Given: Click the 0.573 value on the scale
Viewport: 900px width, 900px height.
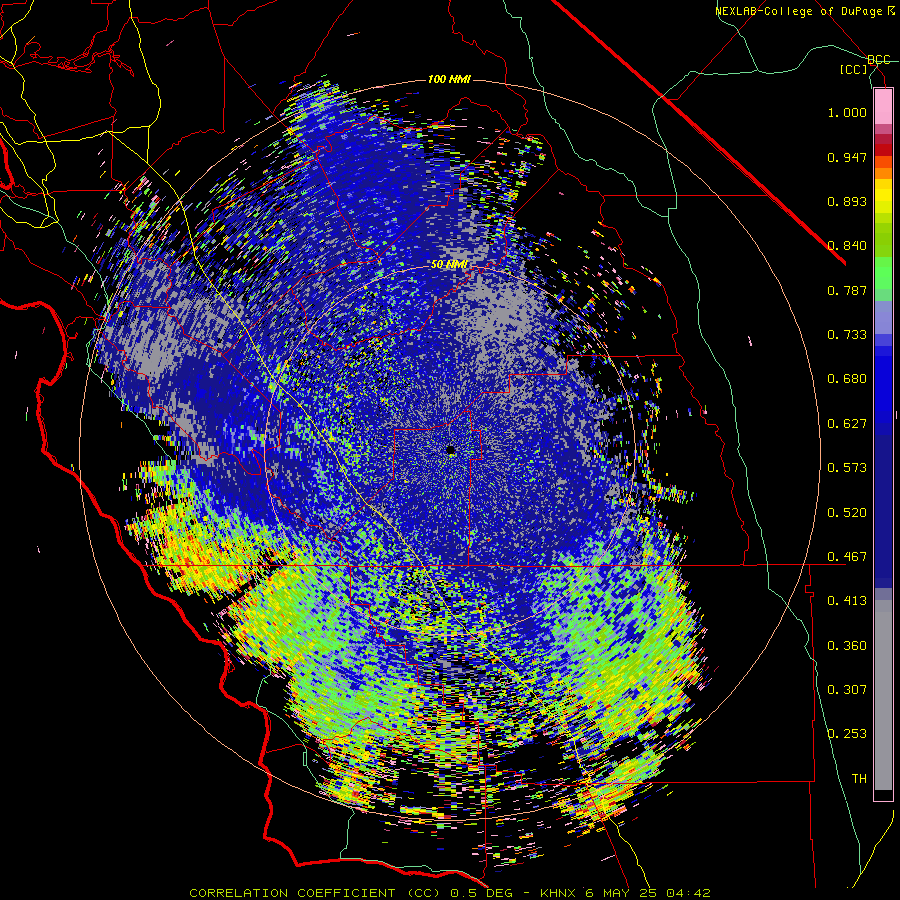Looking at the screenshot, I should click(847, 468).
